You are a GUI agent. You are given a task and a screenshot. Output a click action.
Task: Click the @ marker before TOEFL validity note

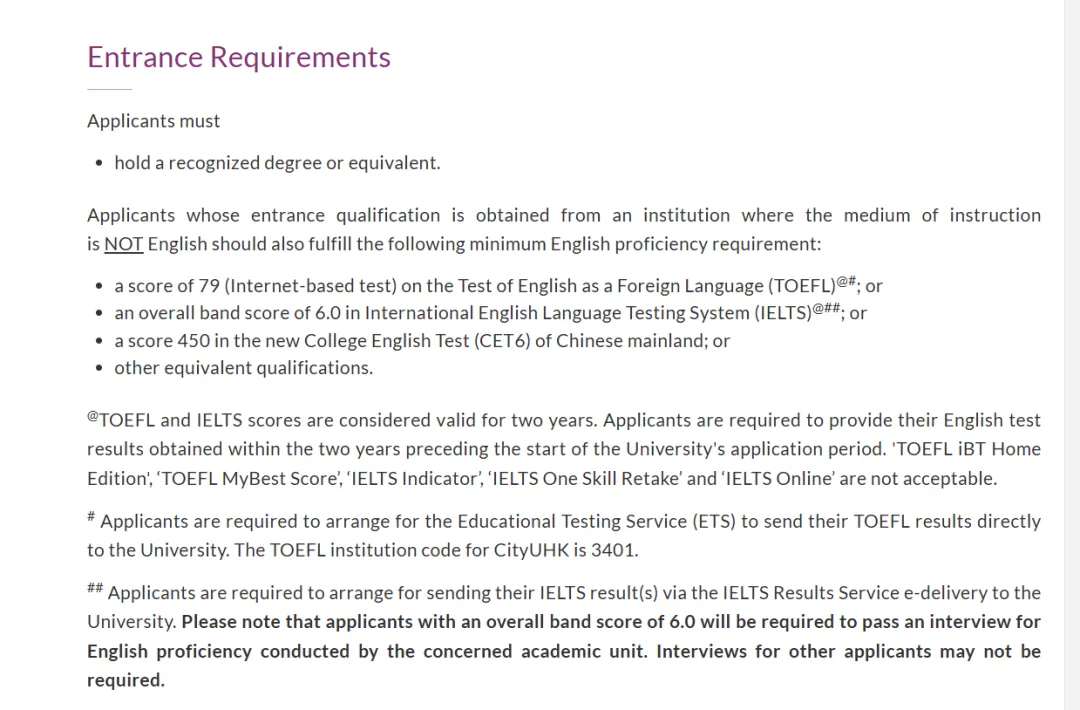(93, 417)
